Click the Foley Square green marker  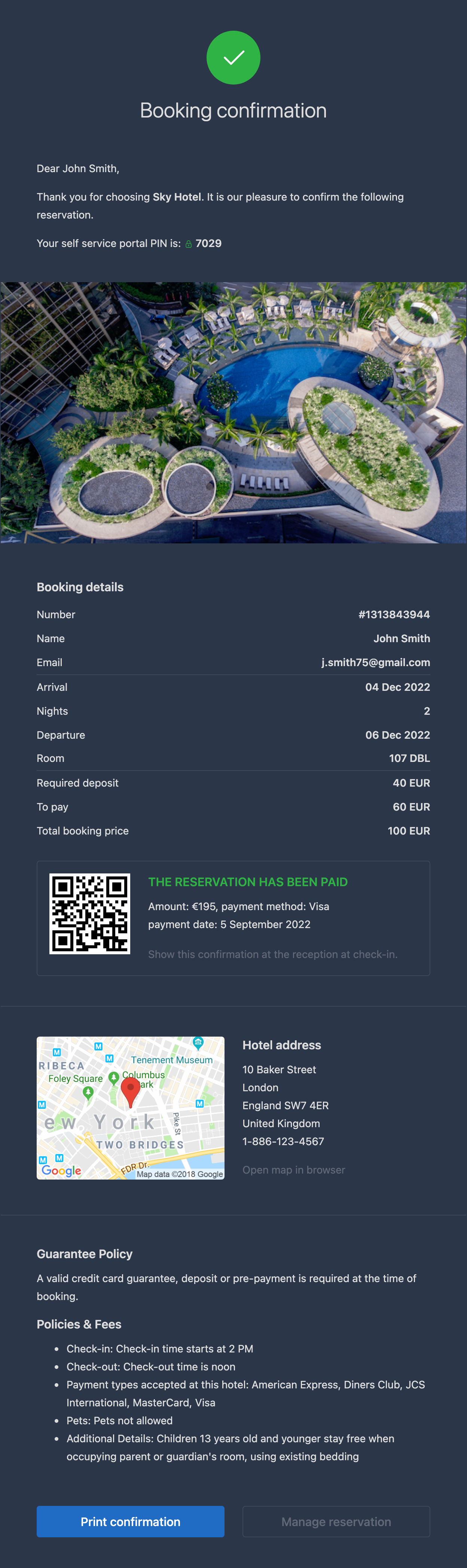point(88,1093)
